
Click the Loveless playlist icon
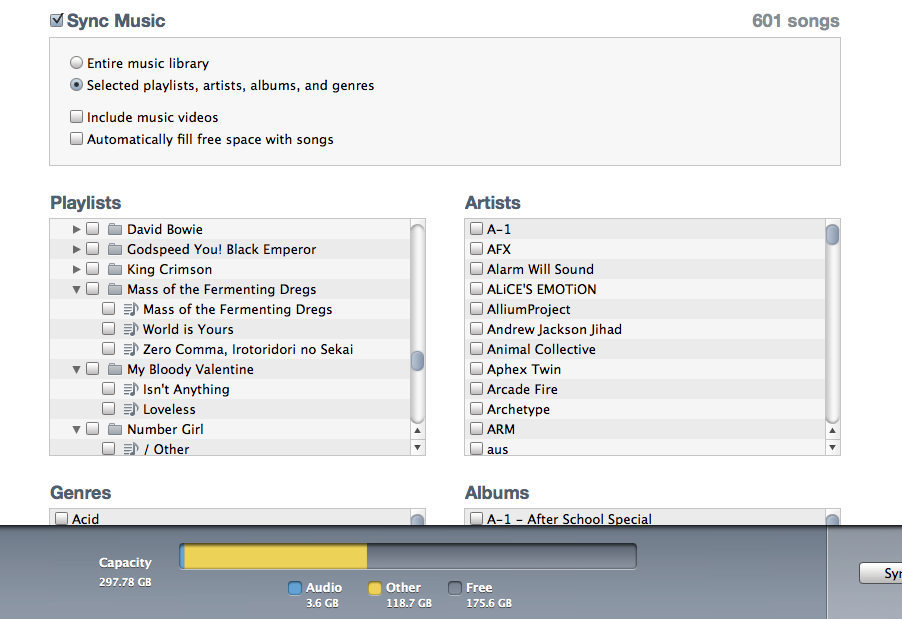131,409
